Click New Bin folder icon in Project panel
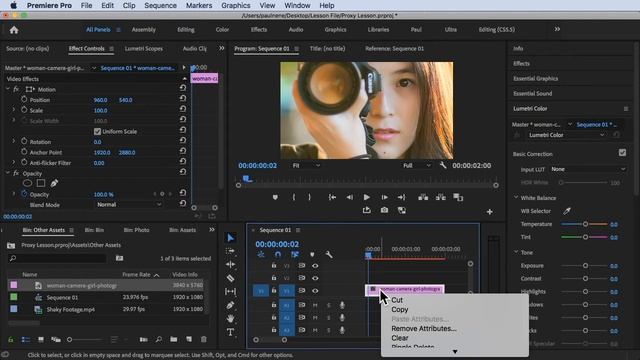The image size is (640, 360). tap(173, 339)
